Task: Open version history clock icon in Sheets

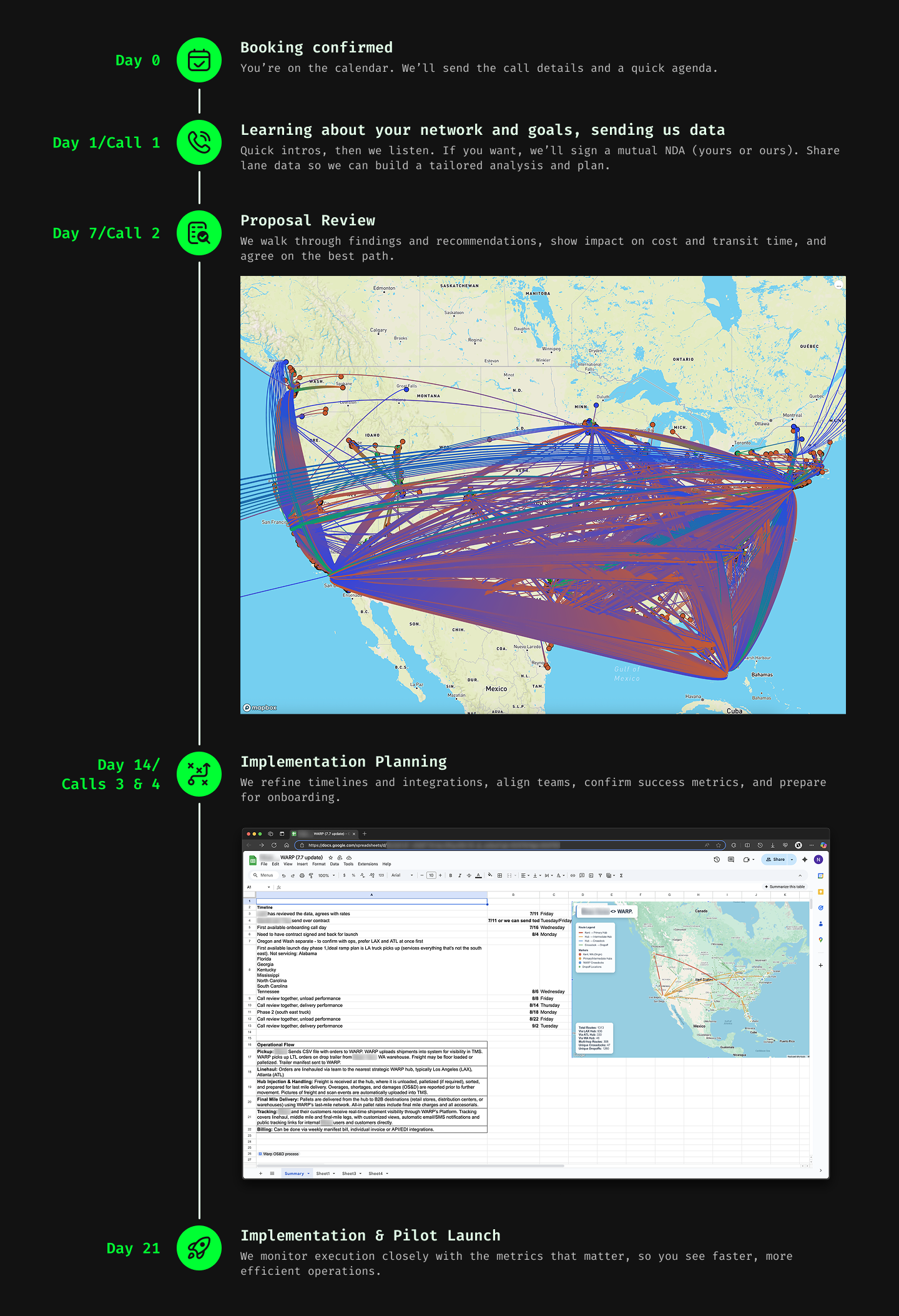Action: (x=717, y=860)
